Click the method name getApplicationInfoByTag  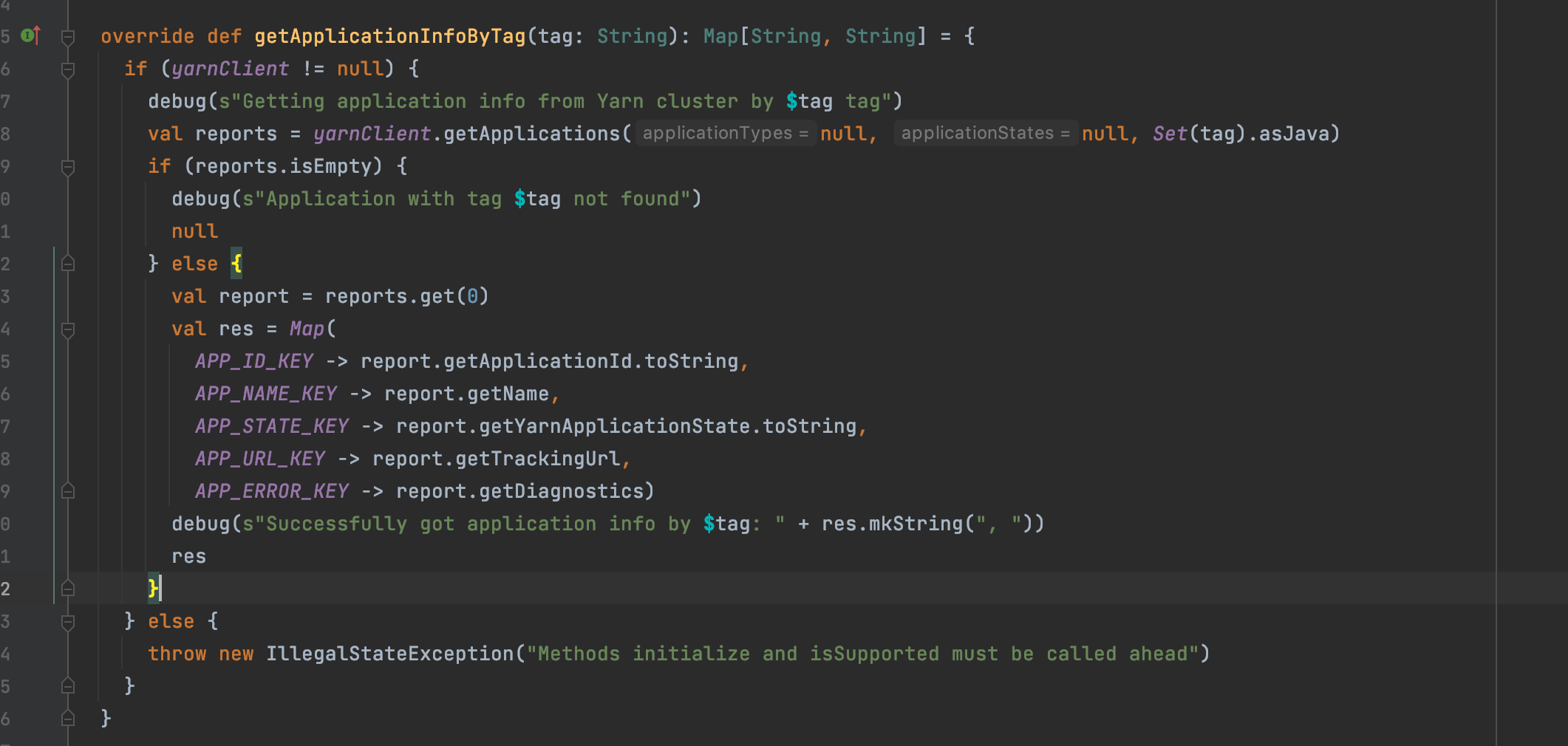click(x=389, y=36)
